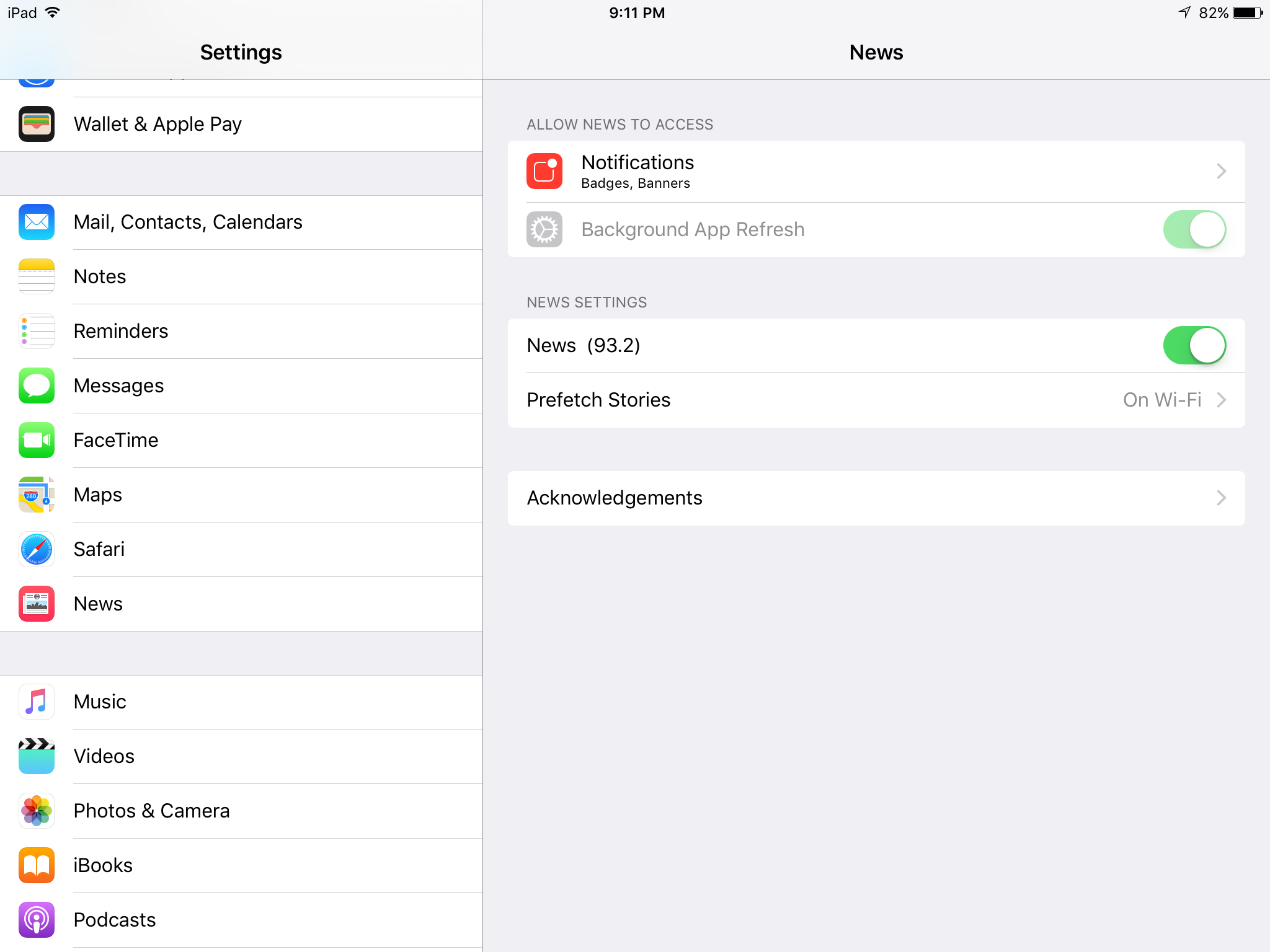This screenshot has height=952, width=1270.
Task: Change the On Wi-Fi prefetch value
Action: 1162,400
